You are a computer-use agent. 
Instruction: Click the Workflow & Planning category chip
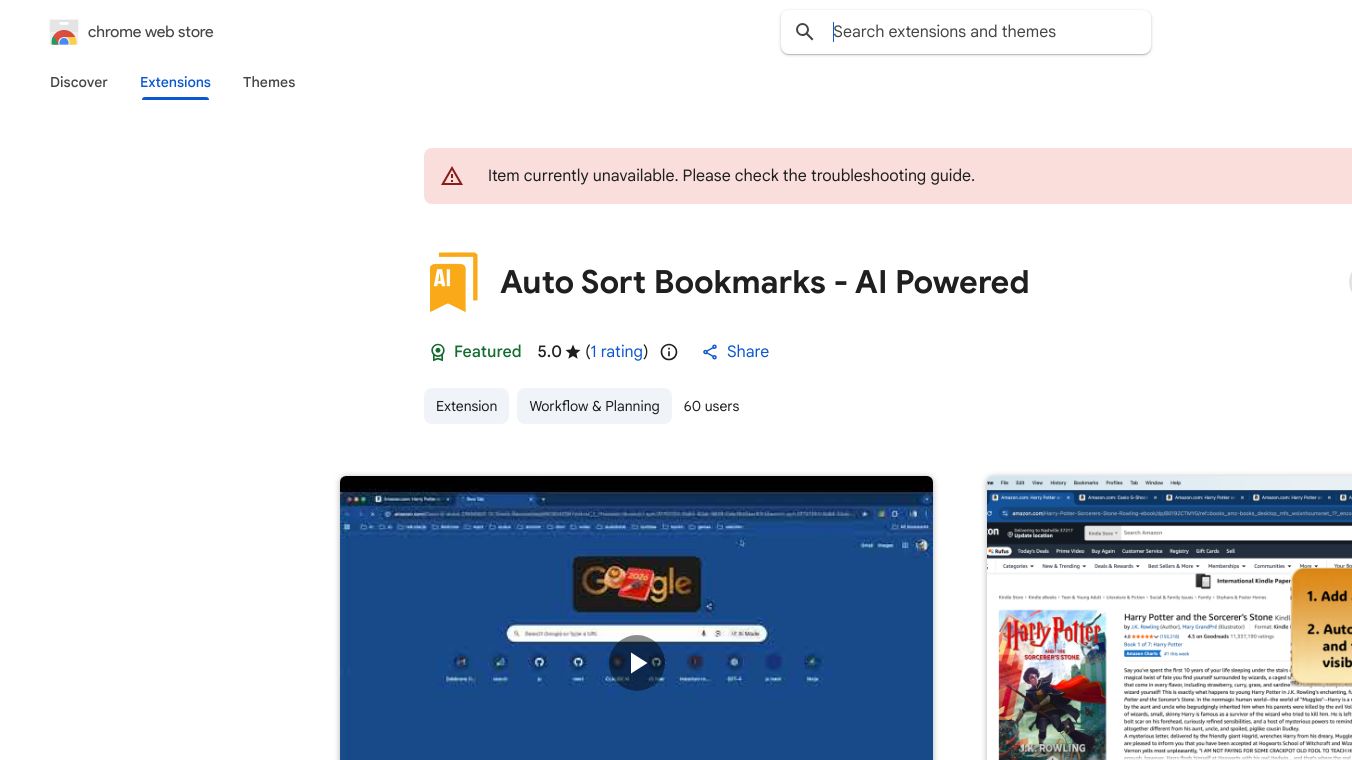click(594, 406)
